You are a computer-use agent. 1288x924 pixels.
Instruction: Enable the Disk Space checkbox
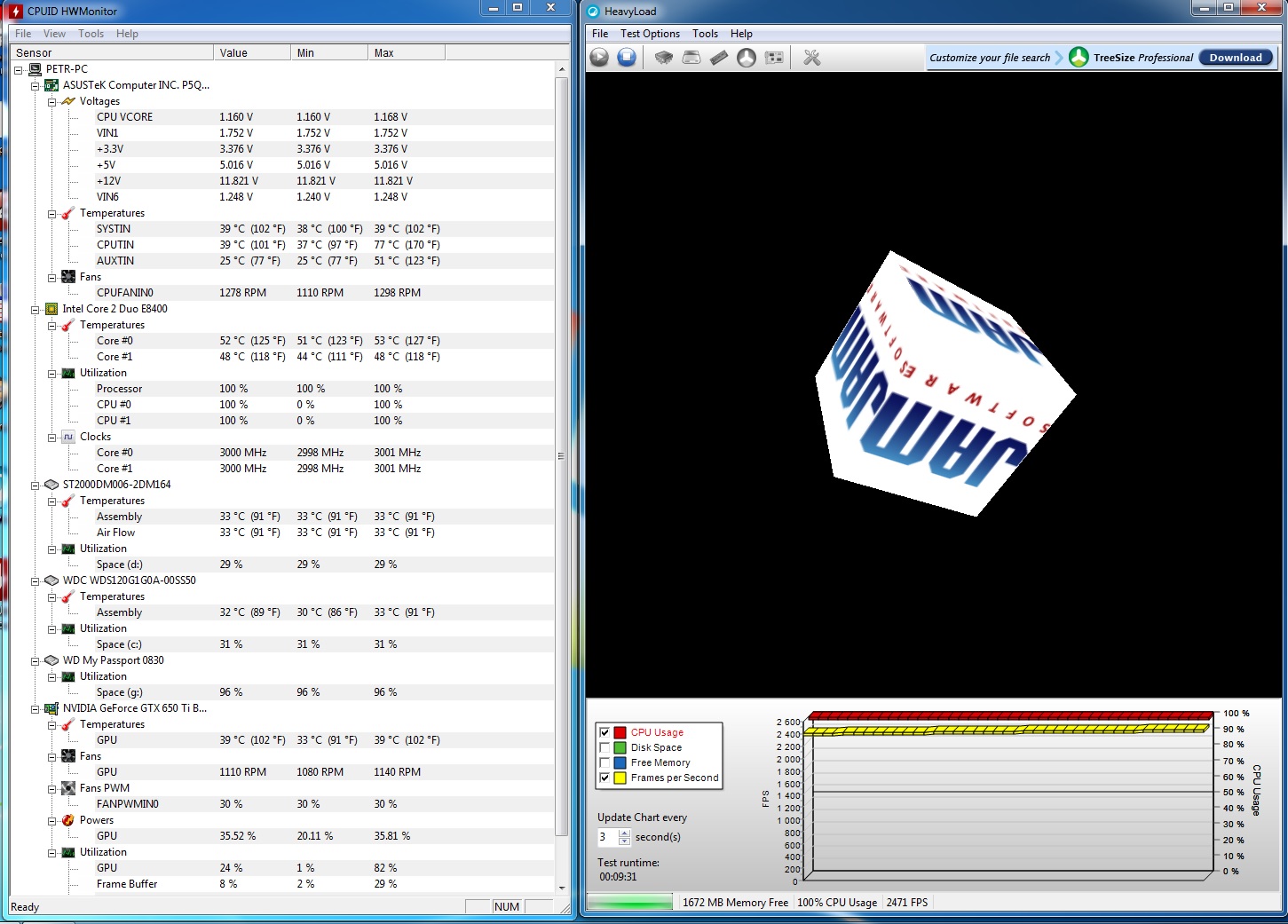pos(604,747)
